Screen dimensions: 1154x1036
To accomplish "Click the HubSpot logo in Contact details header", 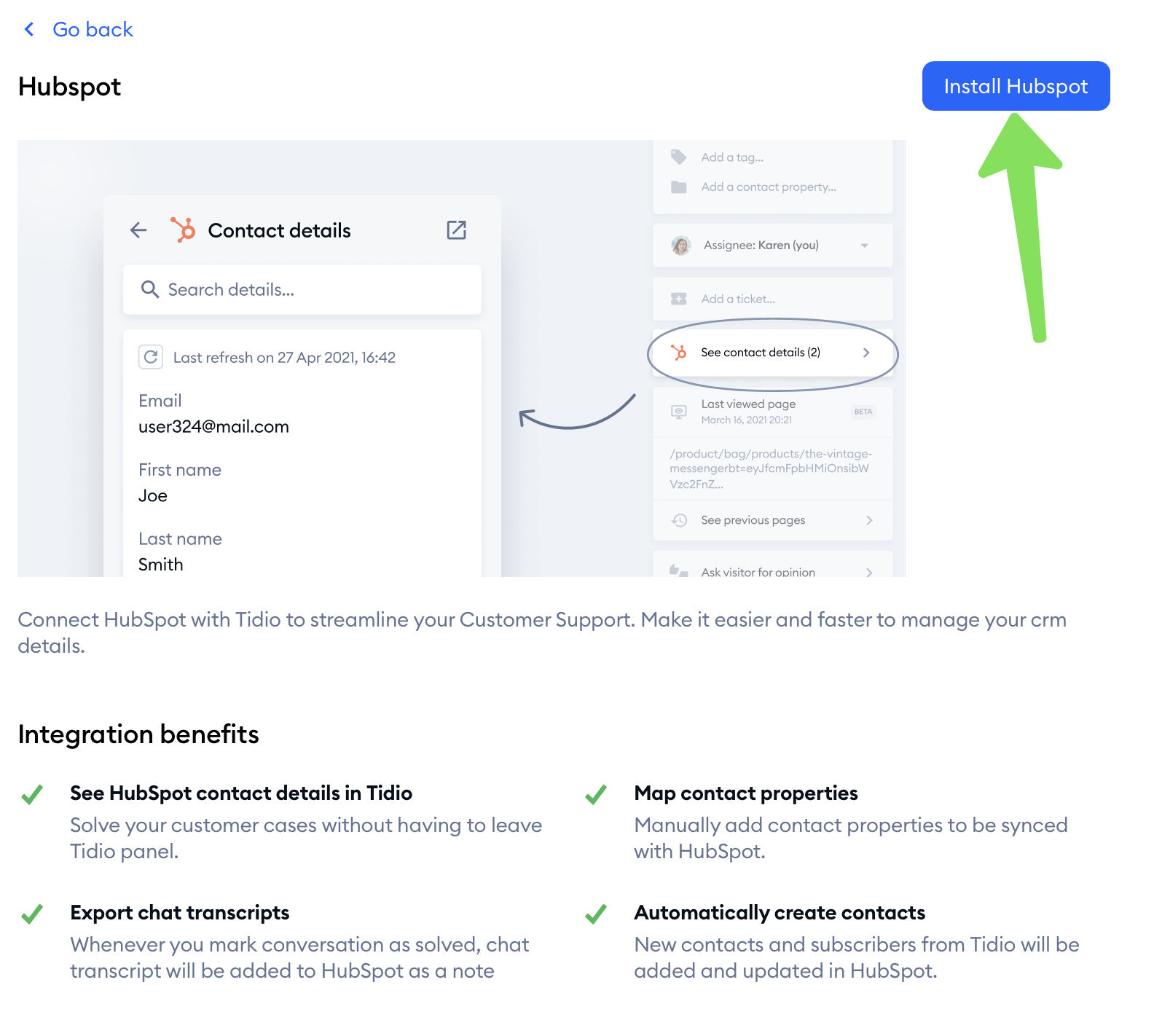I will [x=183, y=230].
